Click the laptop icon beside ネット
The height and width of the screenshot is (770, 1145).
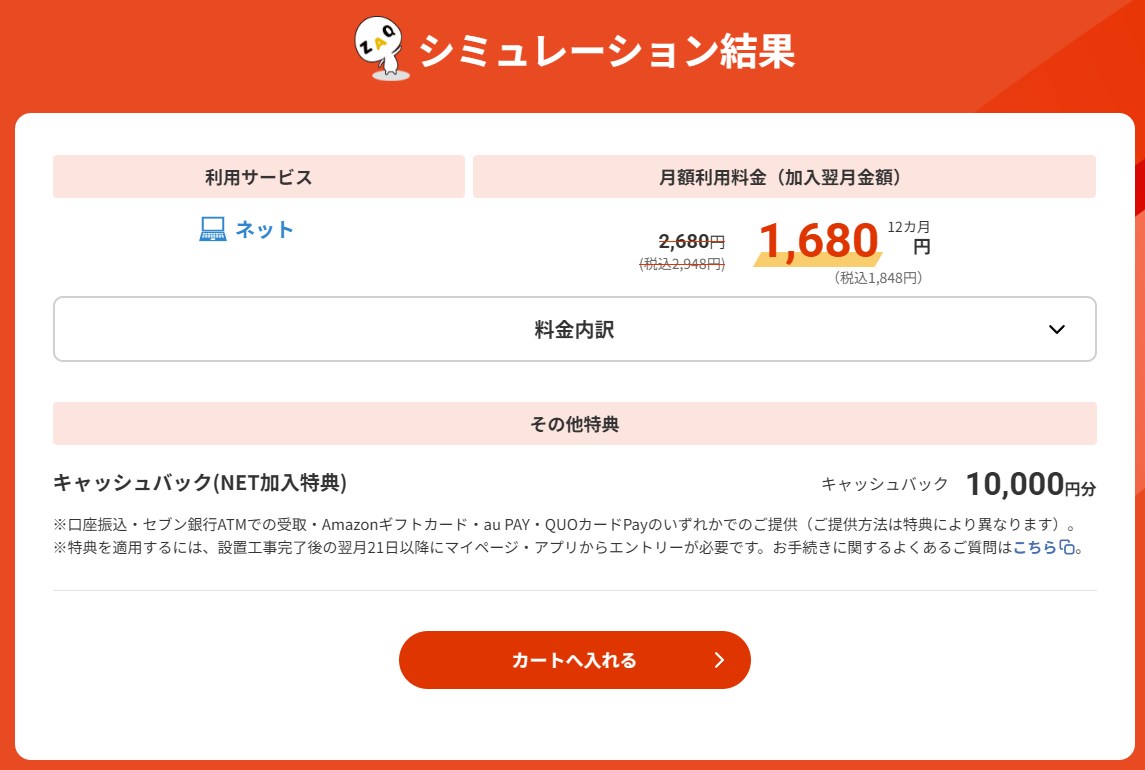(213, 230)
